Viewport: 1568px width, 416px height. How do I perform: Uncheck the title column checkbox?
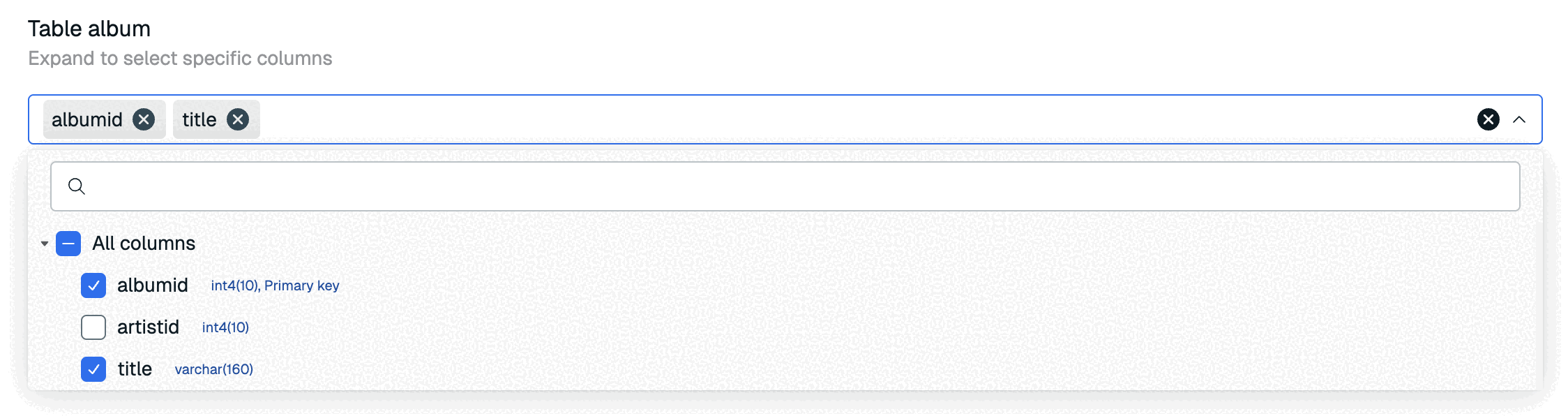coord(93,369)
